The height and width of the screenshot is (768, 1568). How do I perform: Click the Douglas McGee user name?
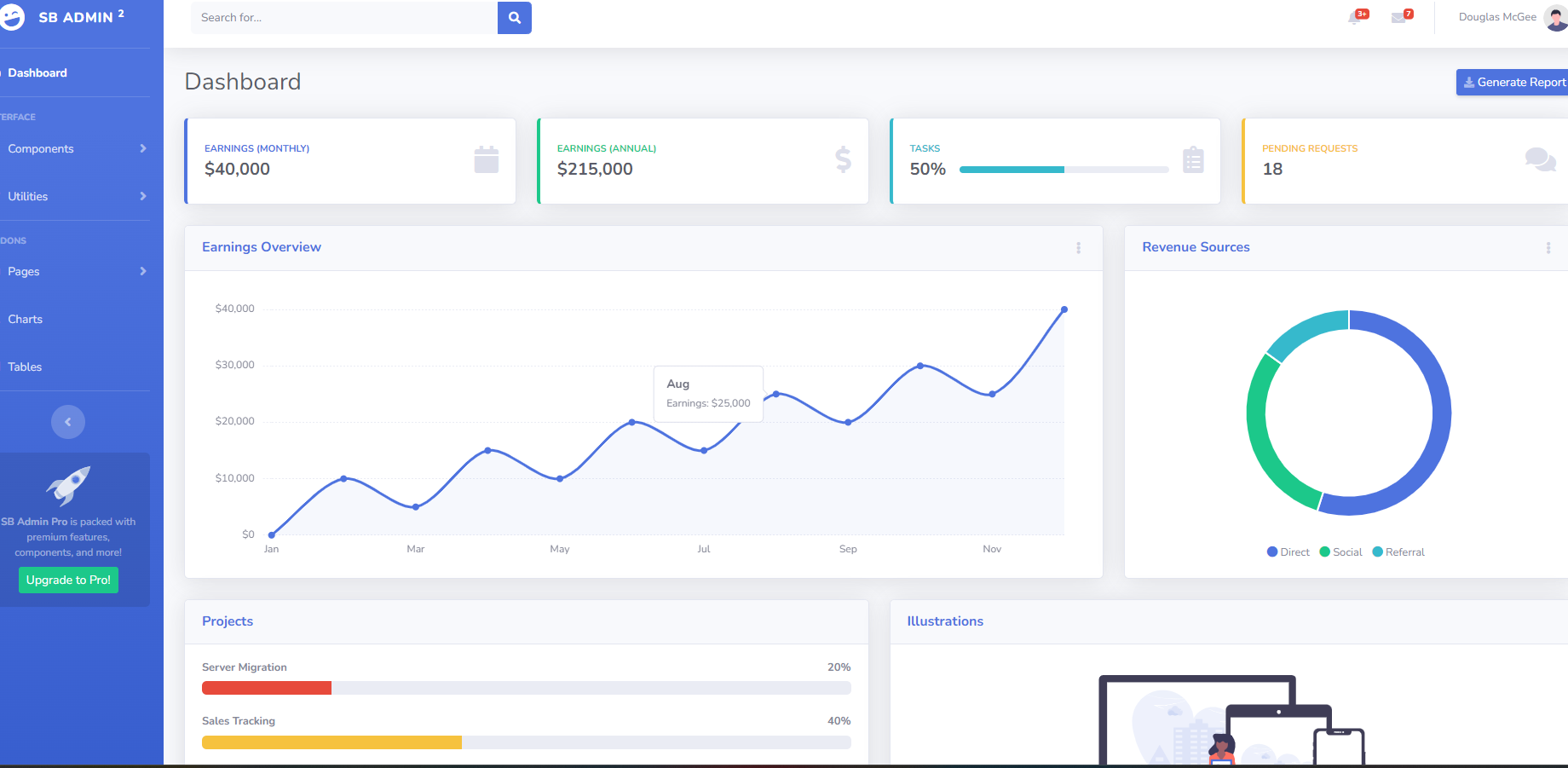pyautogui.click(x=1497, y=17)
